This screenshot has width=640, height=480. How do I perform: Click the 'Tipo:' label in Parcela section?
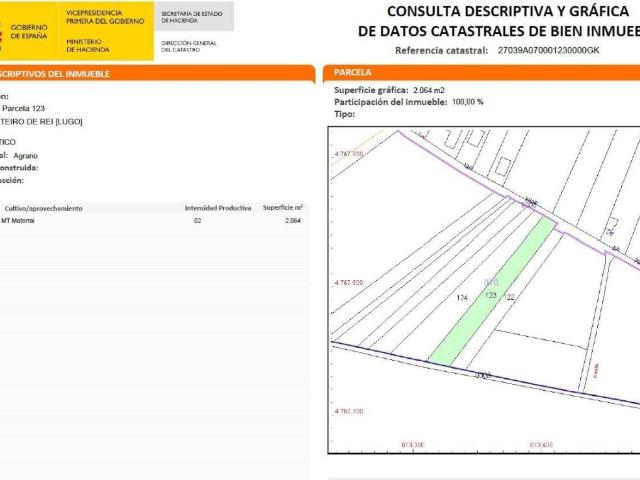click(x=344, y=114)
